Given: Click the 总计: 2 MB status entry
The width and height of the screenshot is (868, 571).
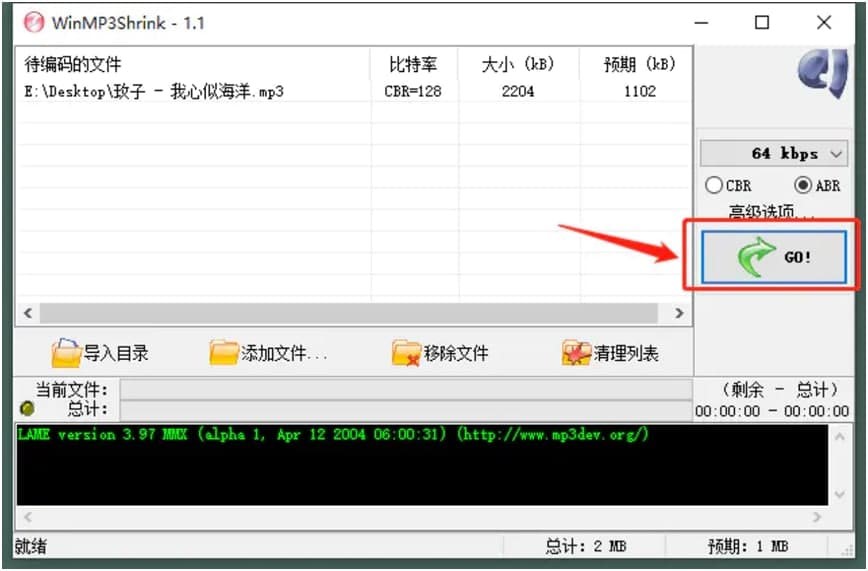Looking at the screenshot, I should [x=586, y=546].
